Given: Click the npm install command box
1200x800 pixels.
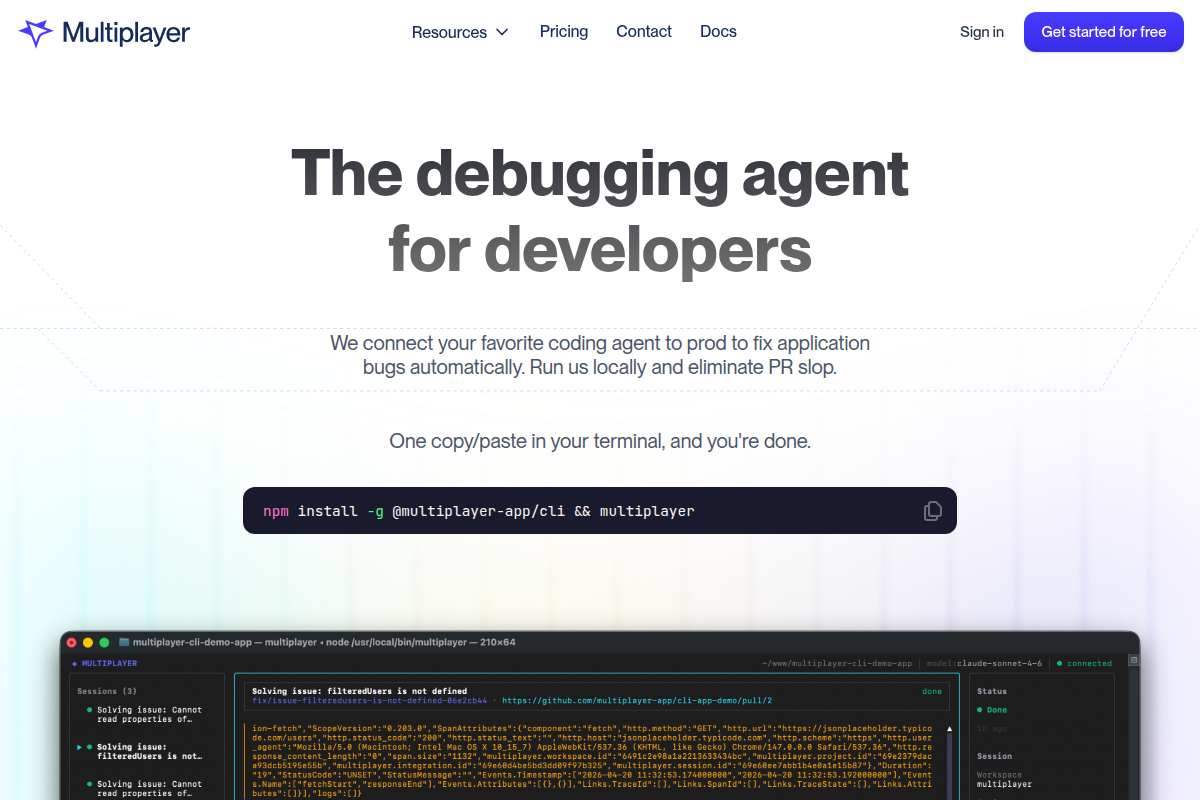Looking at the screenshot, I should point(600,511).
